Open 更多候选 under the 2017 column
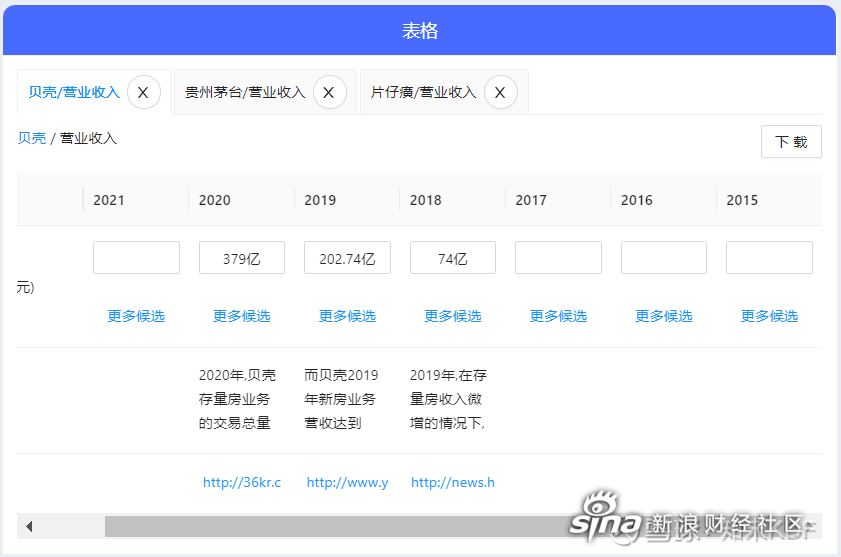 (x=558, y=316)
